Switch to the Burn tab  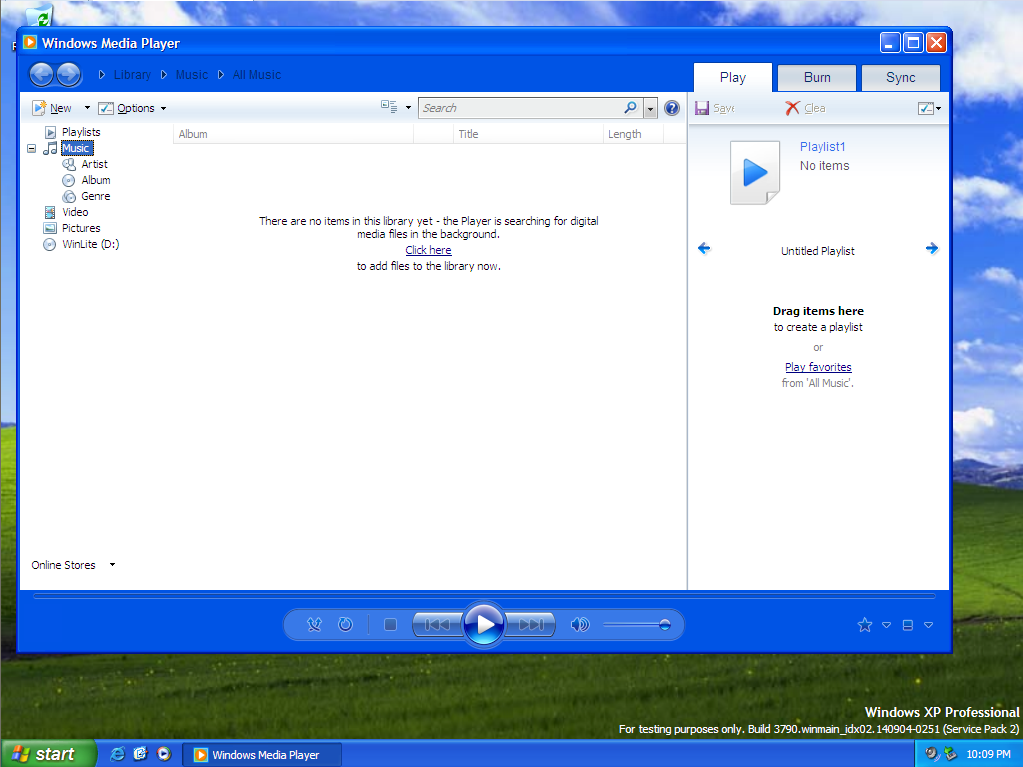[x=817, y=78]
